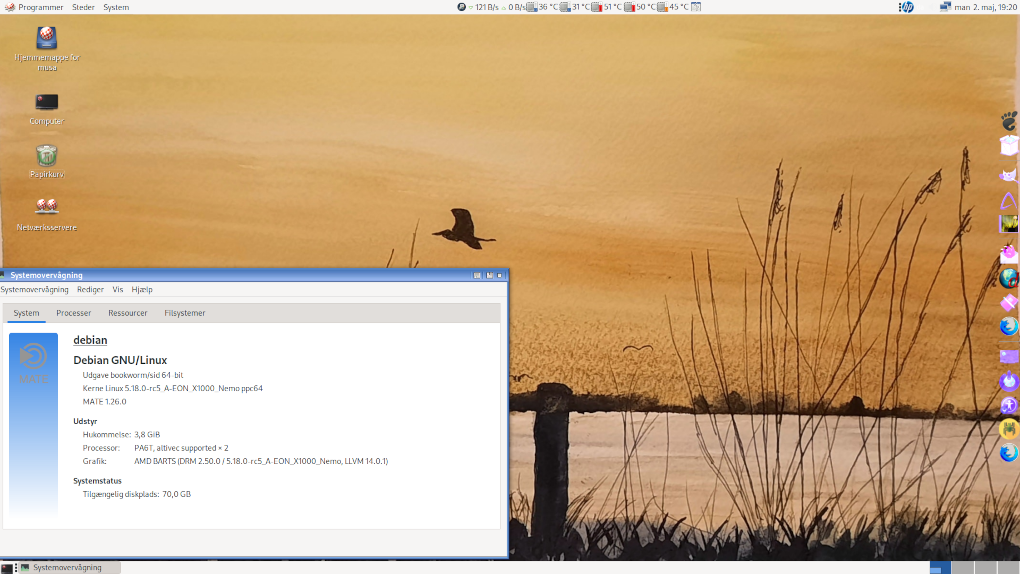Open the home folder desktop icon
1020x574 pixels.
tap(46, 40)
